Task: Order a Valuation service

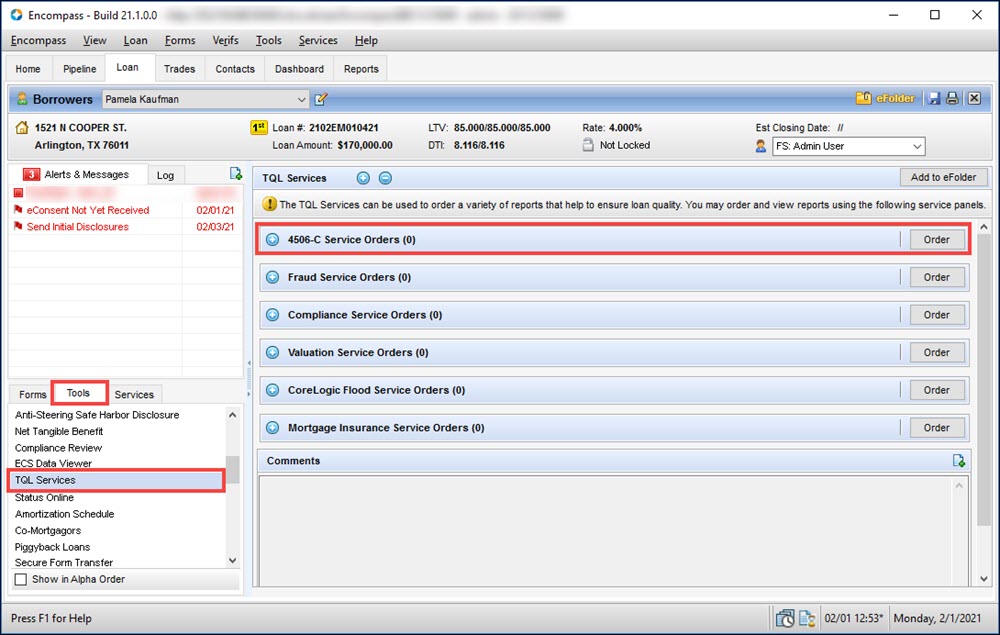Action: pyautogui.click(x=936, y=353)
